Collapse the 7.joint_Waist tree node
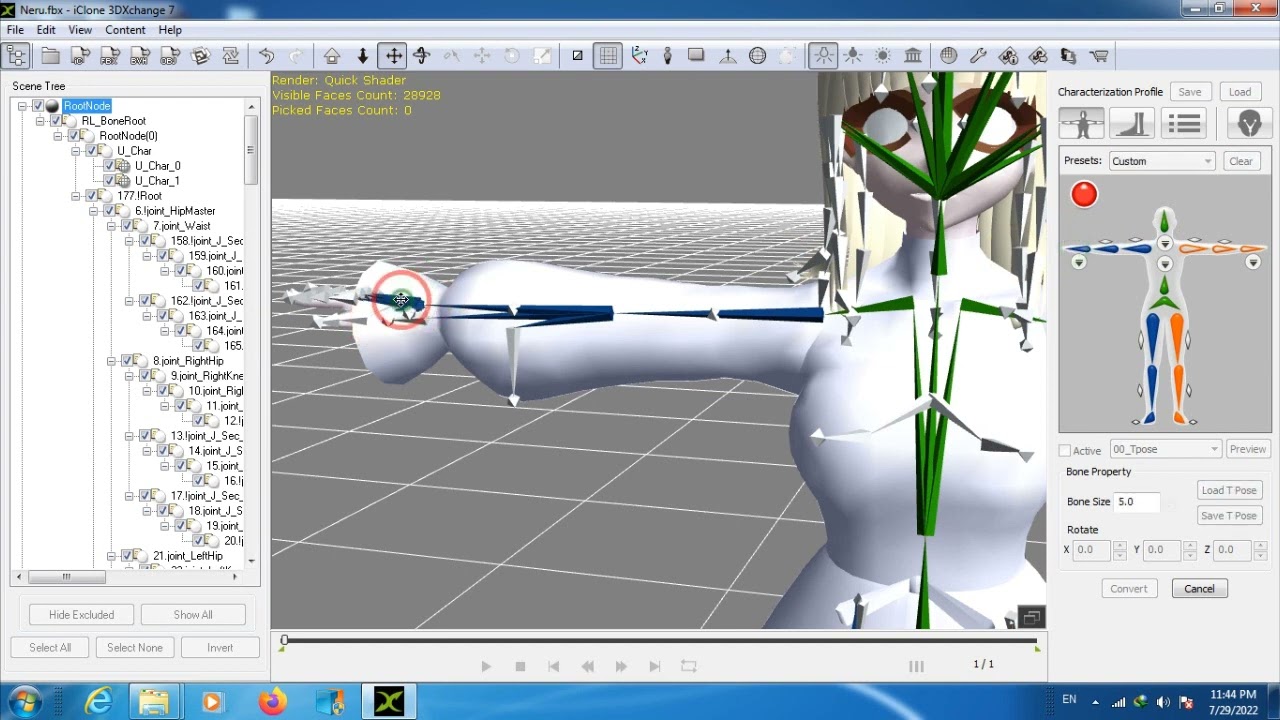The image size is (1280, 720). click(112, 226)
